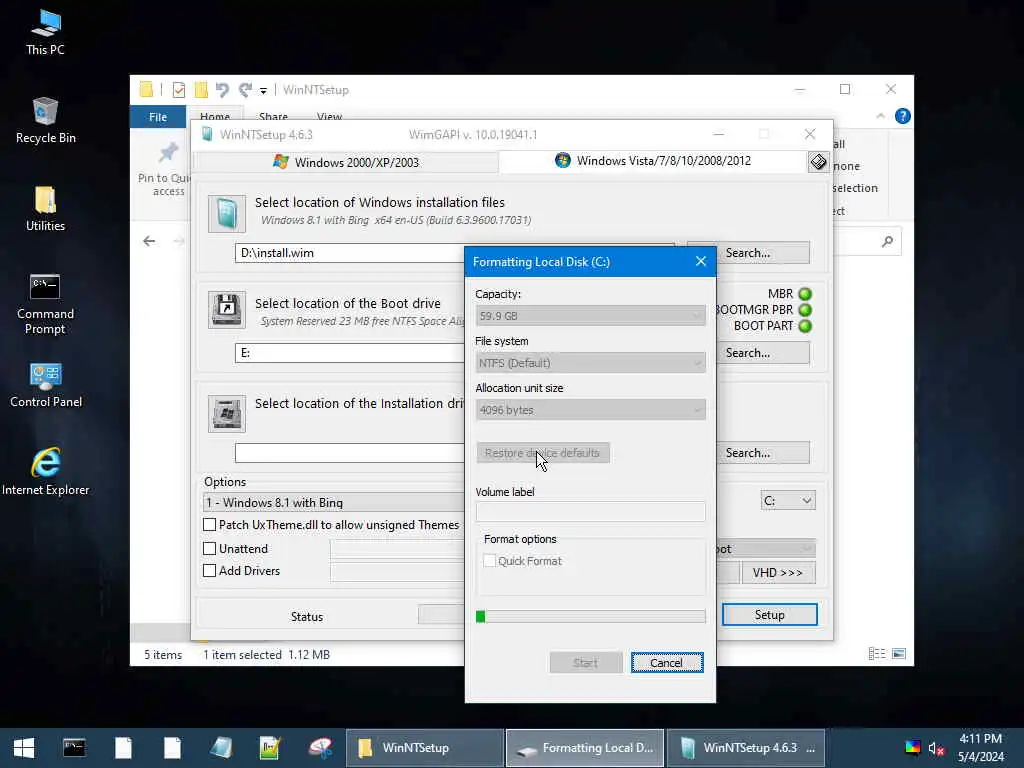Open the Capacity dropdown

tap(590, 316)
